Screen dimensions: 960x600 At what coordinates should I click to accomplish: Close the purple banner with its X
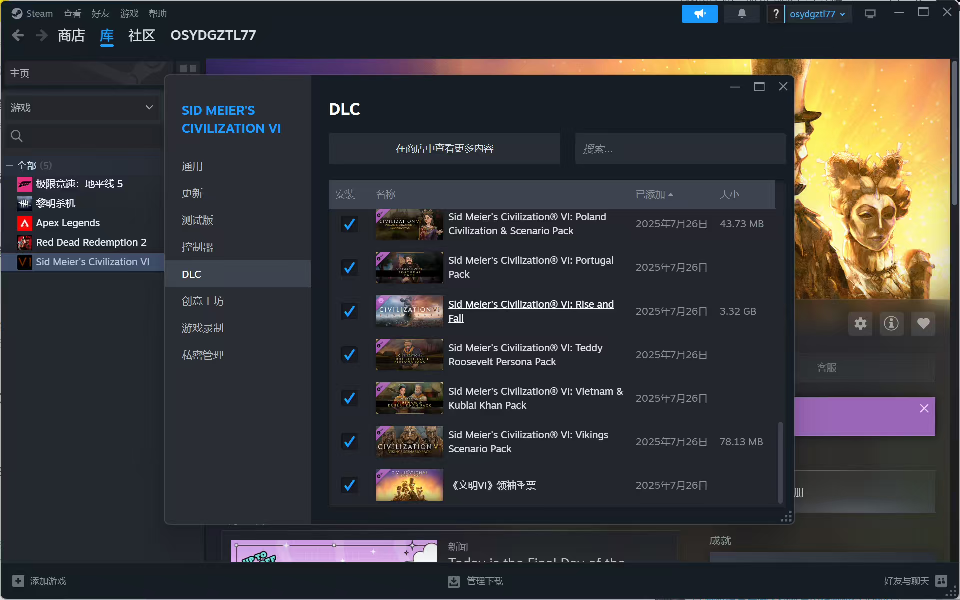924,408
